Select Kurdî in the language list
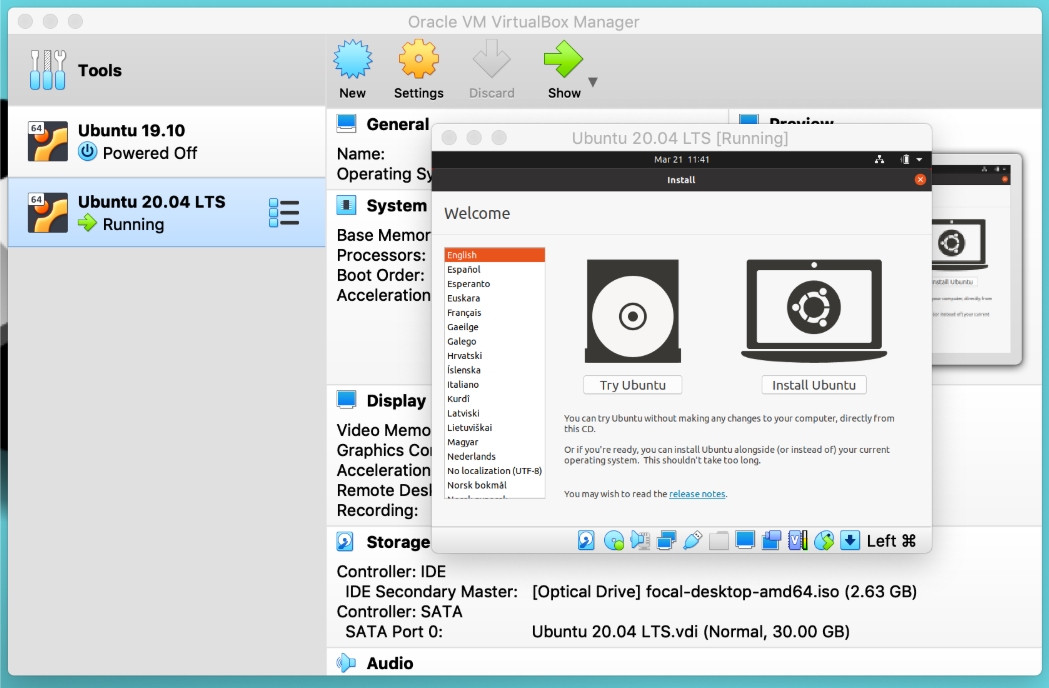 click(494, 399)
